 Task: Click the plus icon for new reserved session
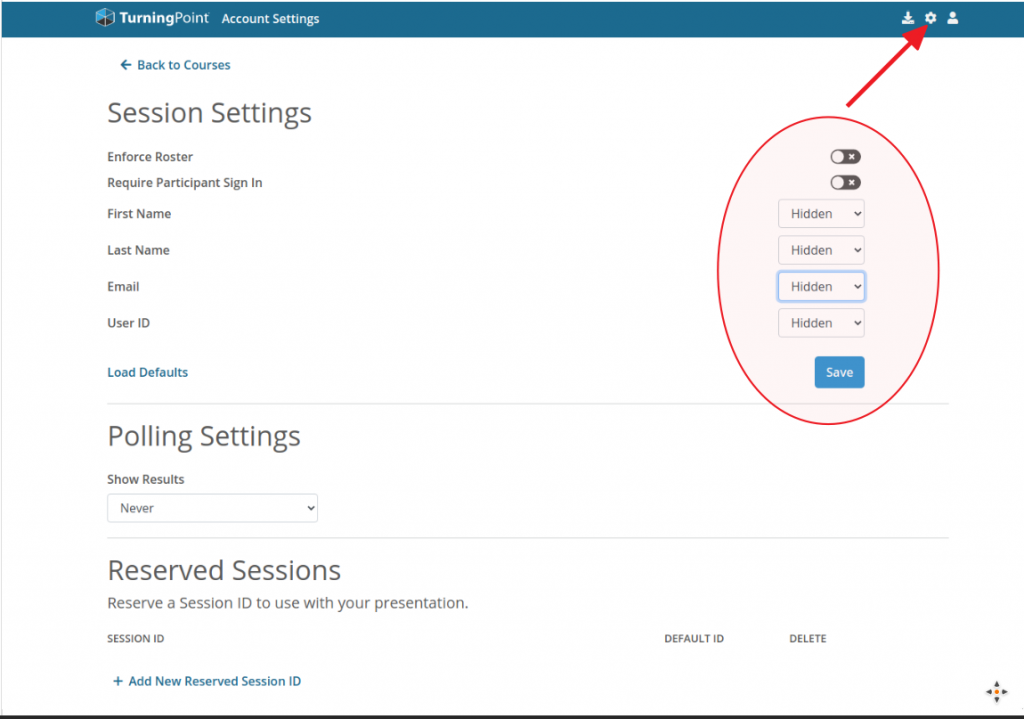(118, 681)
